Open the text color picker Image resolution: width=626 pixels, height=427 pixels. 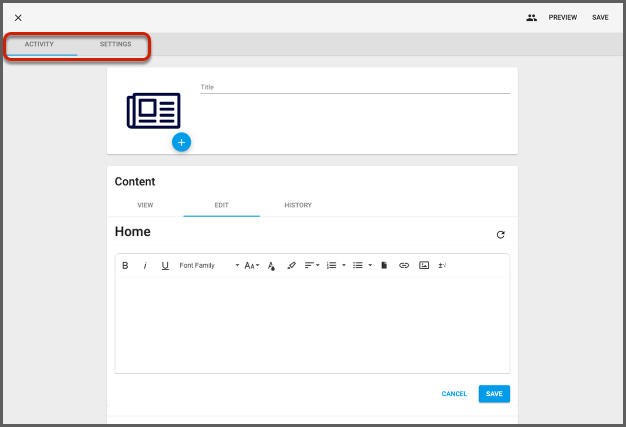(271, 266)
